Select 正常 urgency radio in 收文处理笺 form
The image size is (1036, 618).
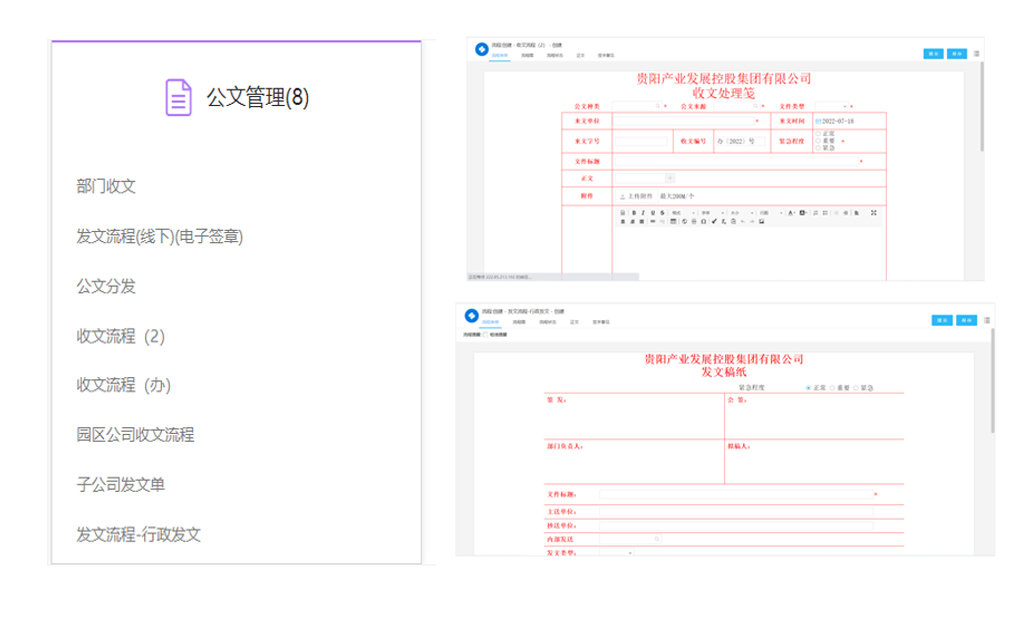(x=819, y=134)
